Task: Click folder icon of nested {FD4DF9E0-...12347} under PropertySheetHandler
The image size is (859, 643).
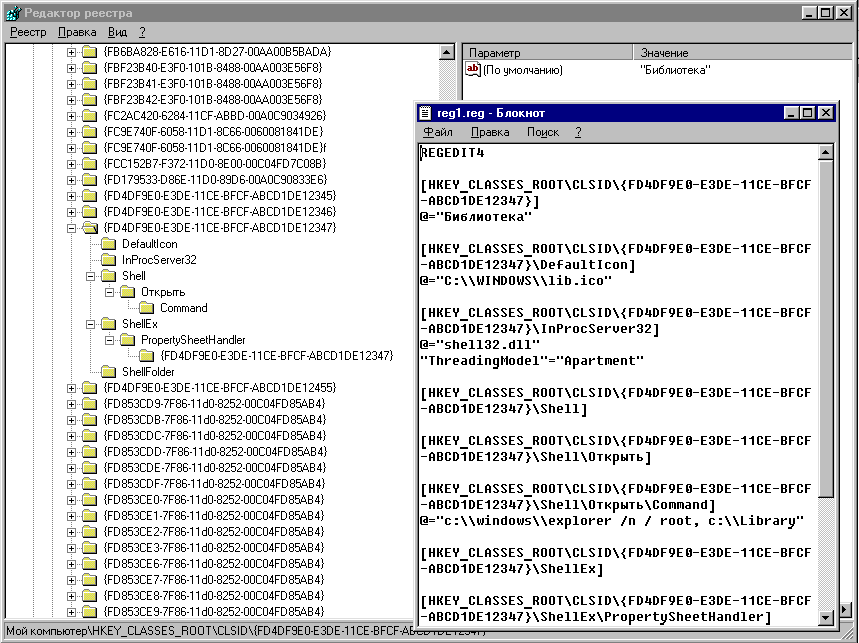Action: [146, 356]
